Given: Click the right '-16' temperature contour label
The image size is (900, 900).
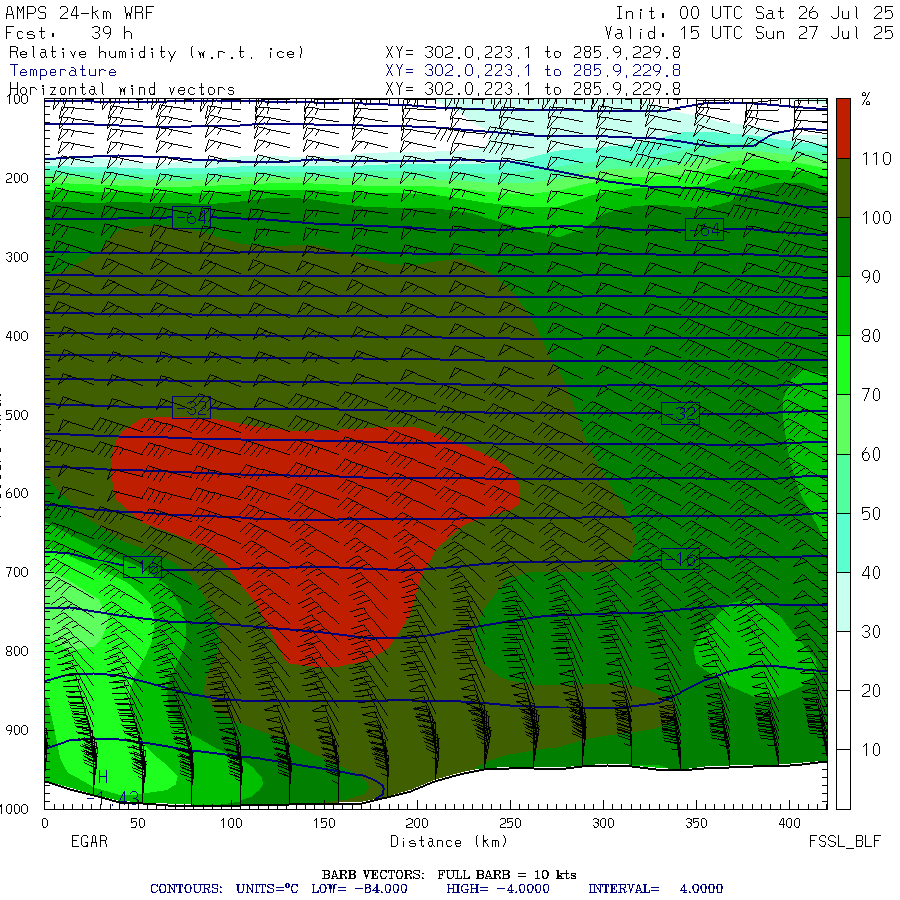Looking at the screenshot, I should [x=680, y=559].
